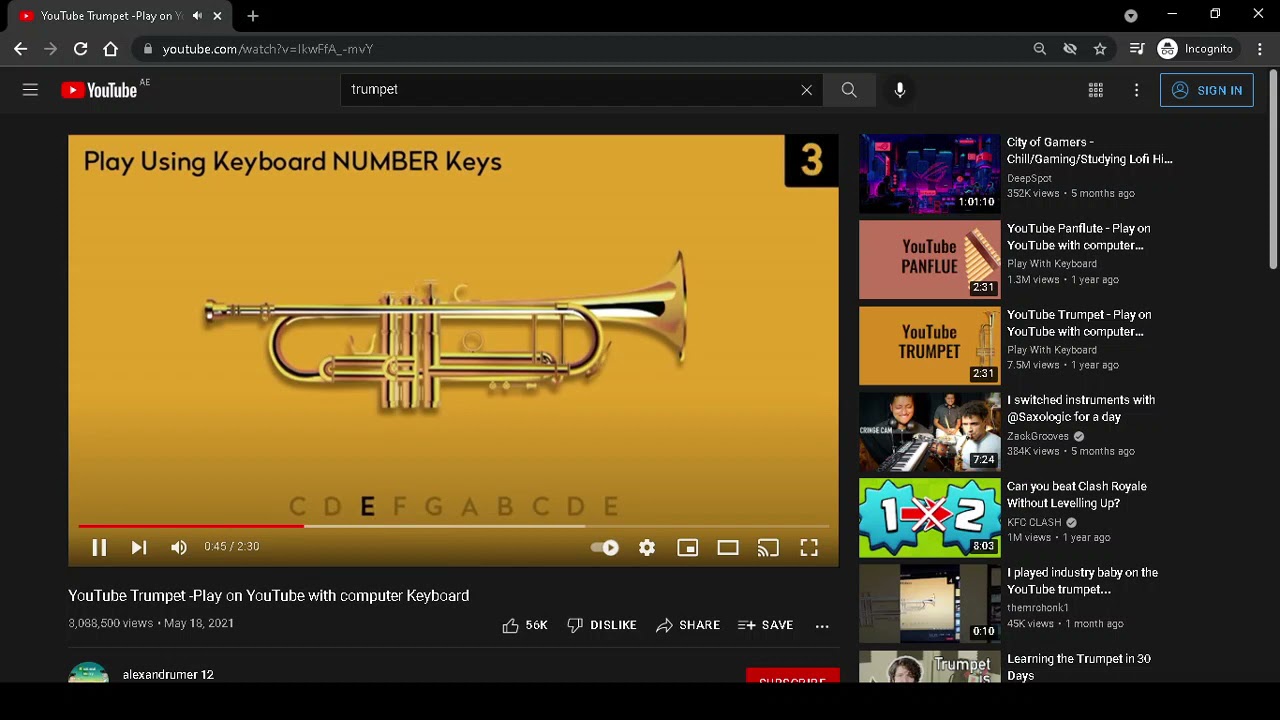Open City of Gamers lofi thumbnail
The image size is (1280, 720).
[930, 174]
